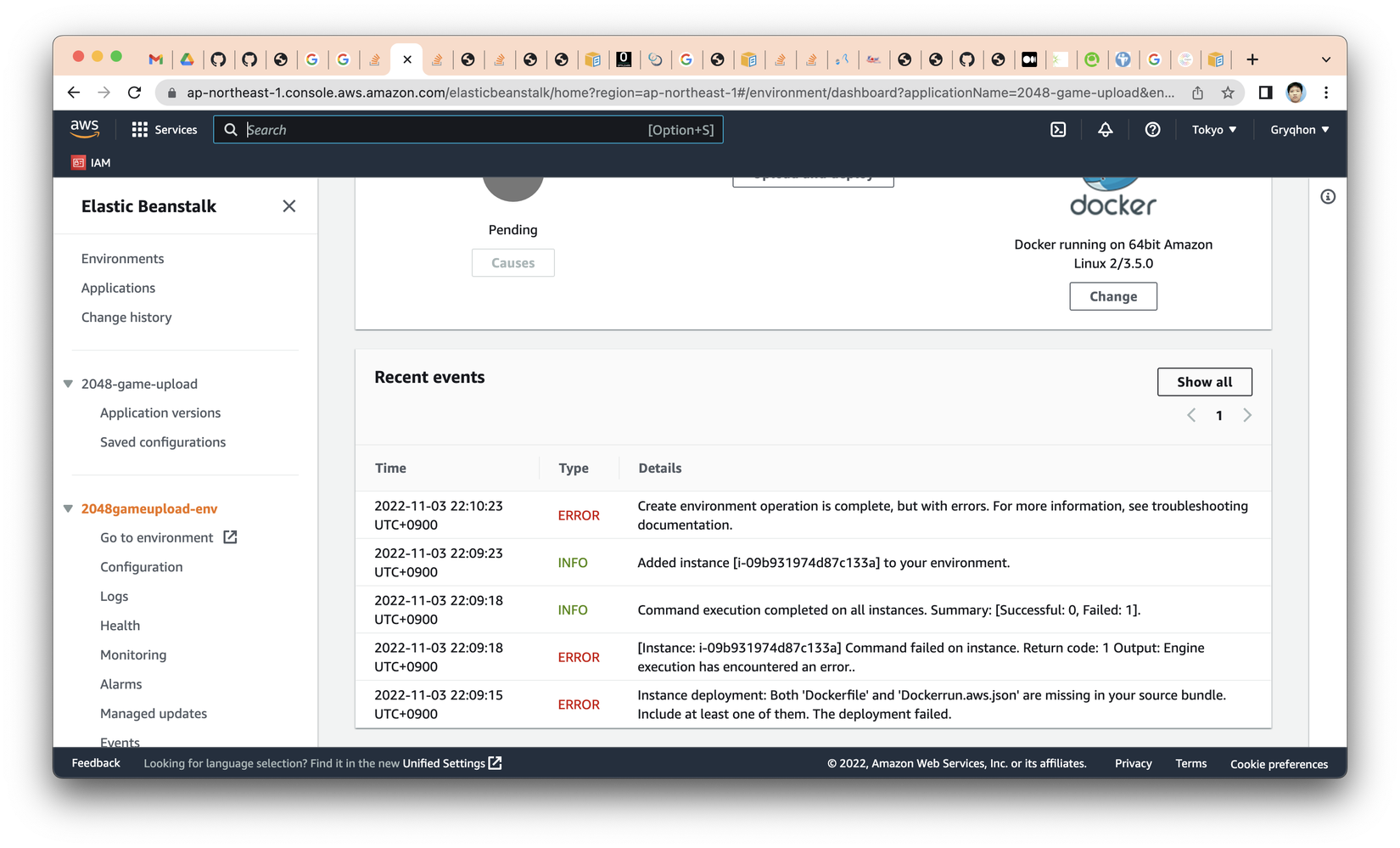Open the info panel icon on the right
The width and height of the screenshot is (1400, 848).
pos(1328,197)
